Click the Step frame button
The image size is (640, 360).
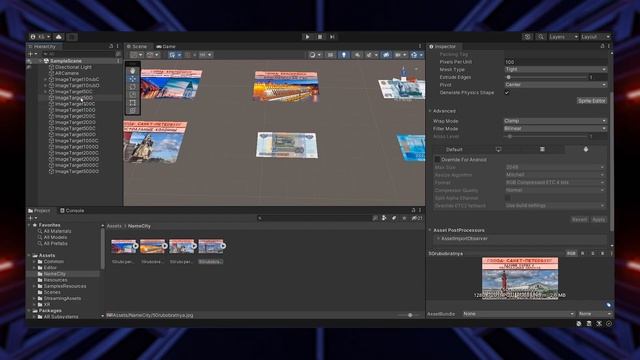pyautogui.click(x=332, y=37)
